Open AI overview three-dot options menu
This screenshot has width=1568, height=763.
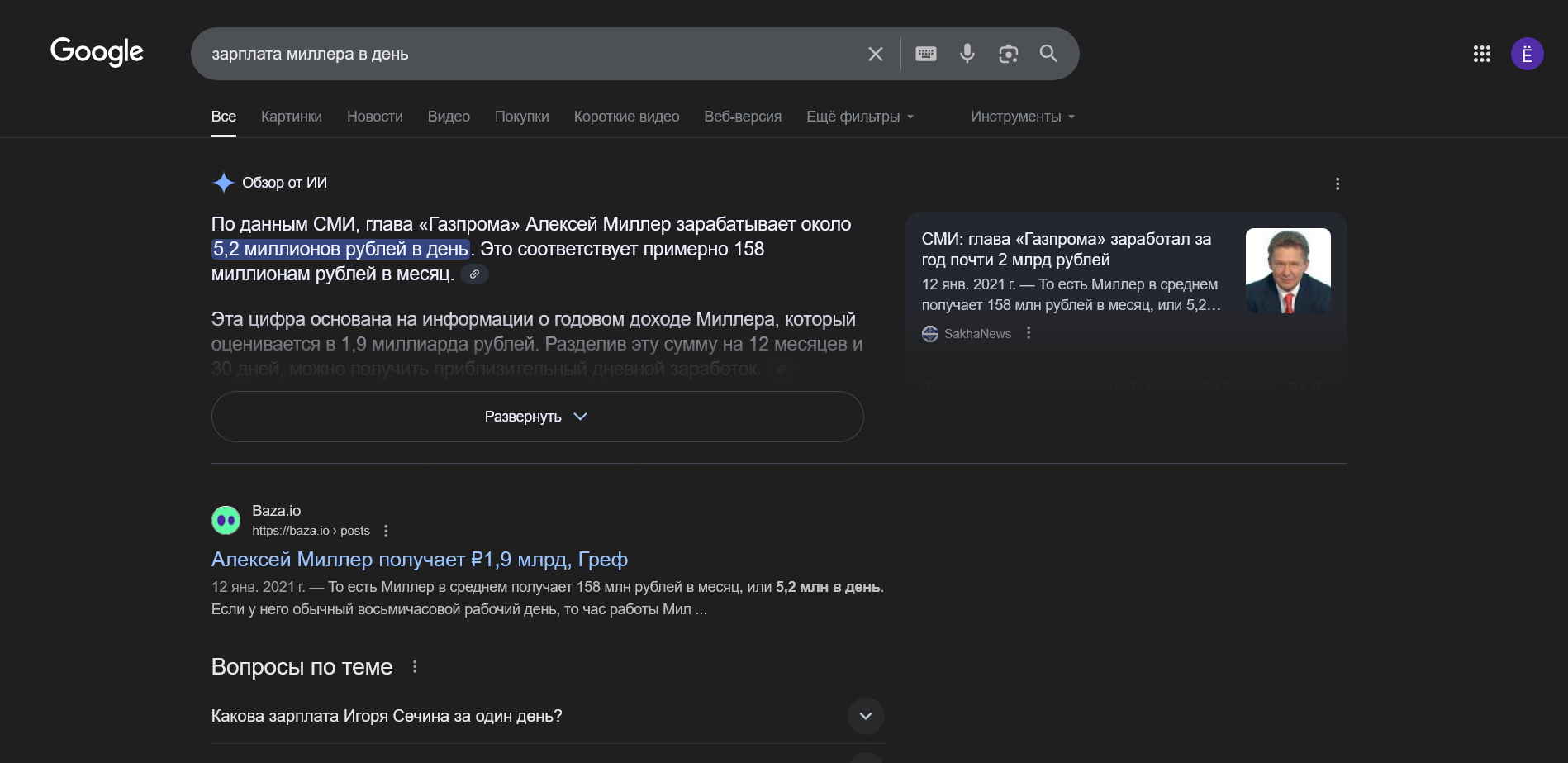point(1338,184)
